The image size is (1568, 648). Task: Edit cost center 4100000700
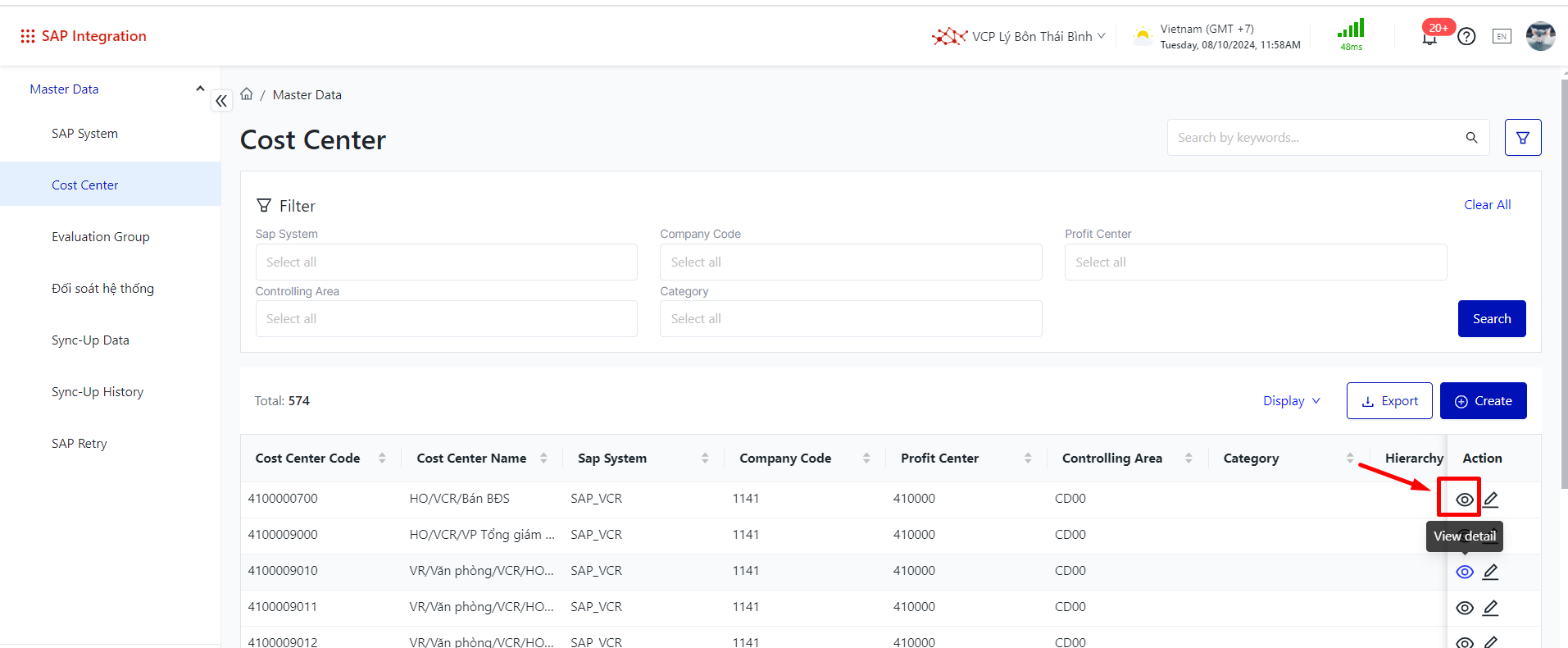(x=1491, y=499)
